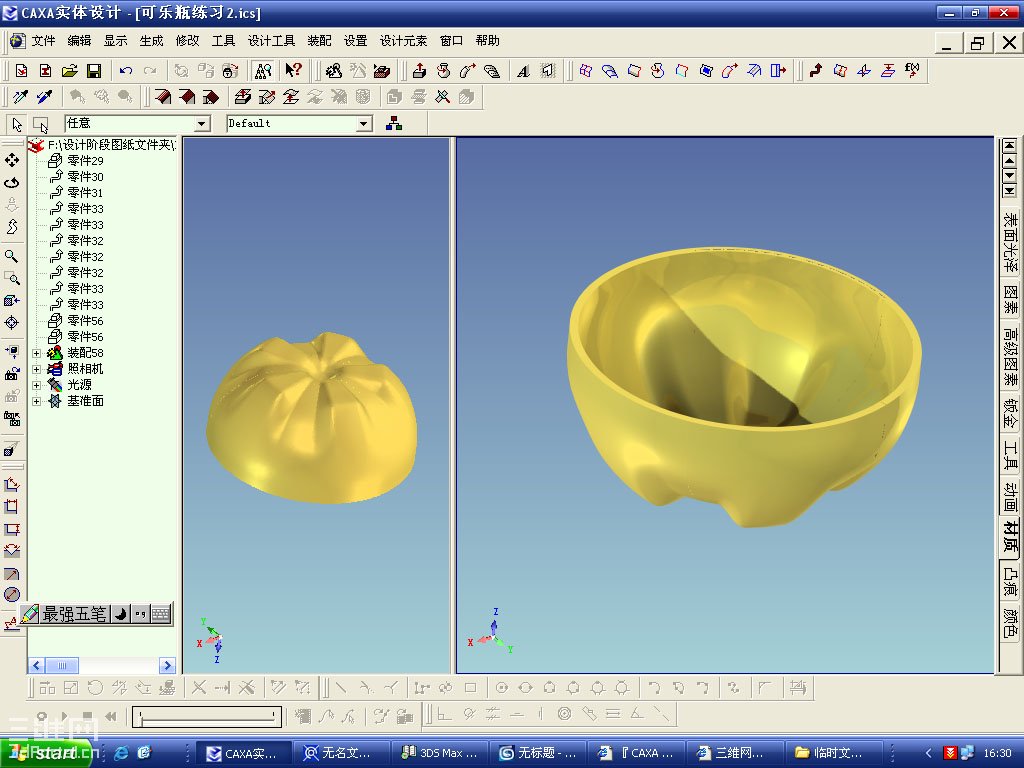Select 零件31 in the design tree

[85, 193]
